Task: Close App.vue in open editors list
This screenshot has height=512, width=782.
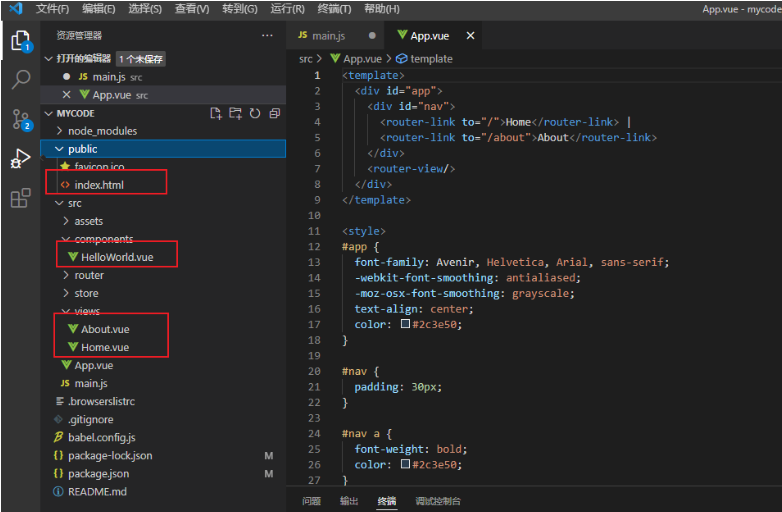Action: click(x=66, y=95)
